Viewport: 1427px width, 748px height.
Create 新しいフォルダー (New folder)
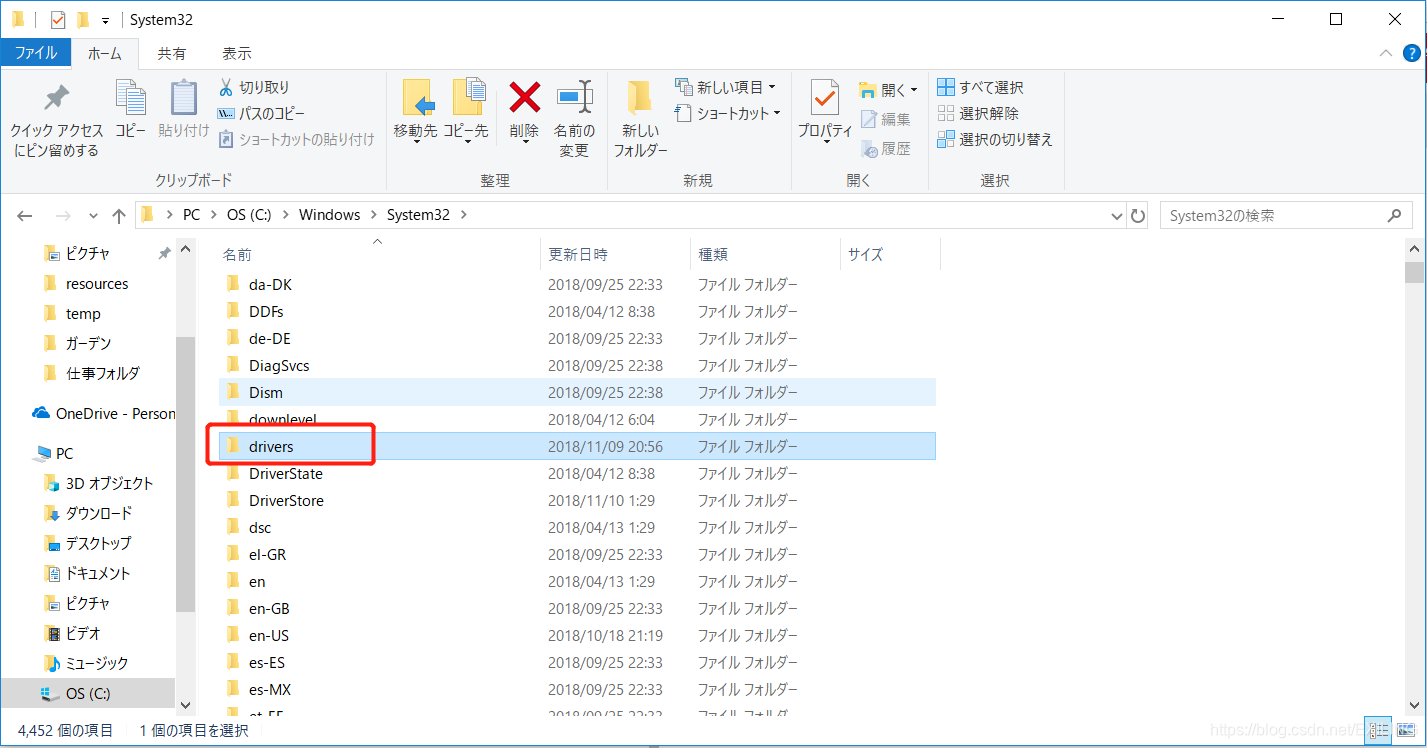pos(640,120)
